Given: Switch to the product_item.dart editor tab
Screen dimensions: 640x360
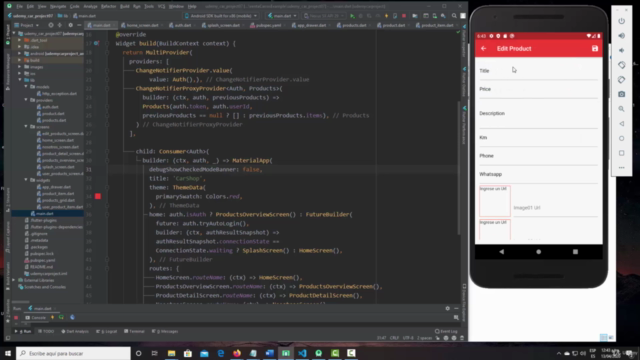Looking at the screenshot, I should pyautogui.click(x=437, y=25).
